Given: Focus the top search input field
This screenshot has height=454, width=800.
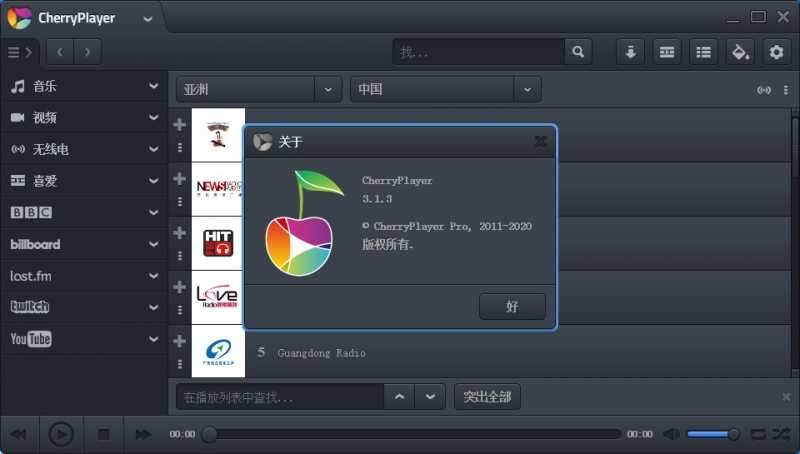Looking at the screenshot, I should click(479, 52).
